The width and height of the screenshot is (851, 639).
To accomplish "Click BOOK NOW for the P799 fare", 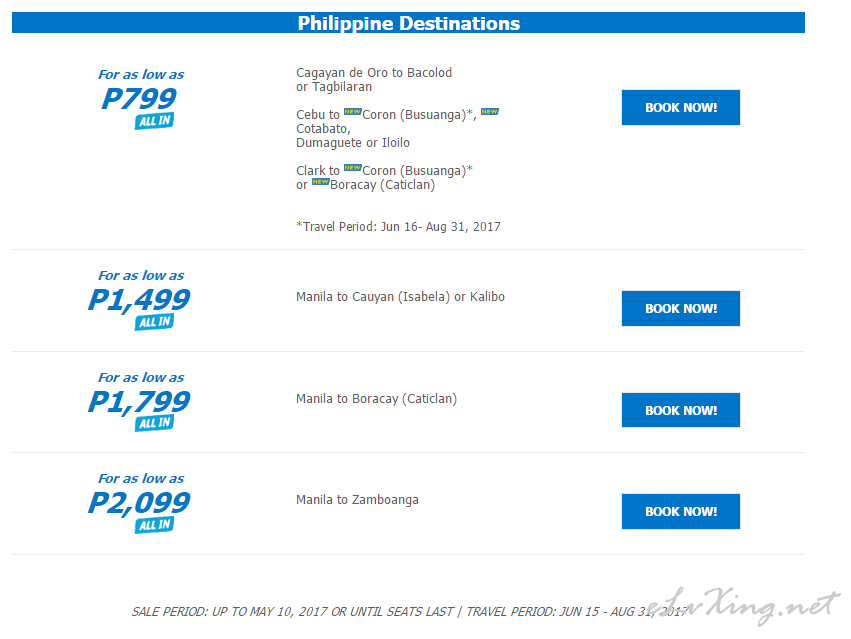I will (681, 107).
